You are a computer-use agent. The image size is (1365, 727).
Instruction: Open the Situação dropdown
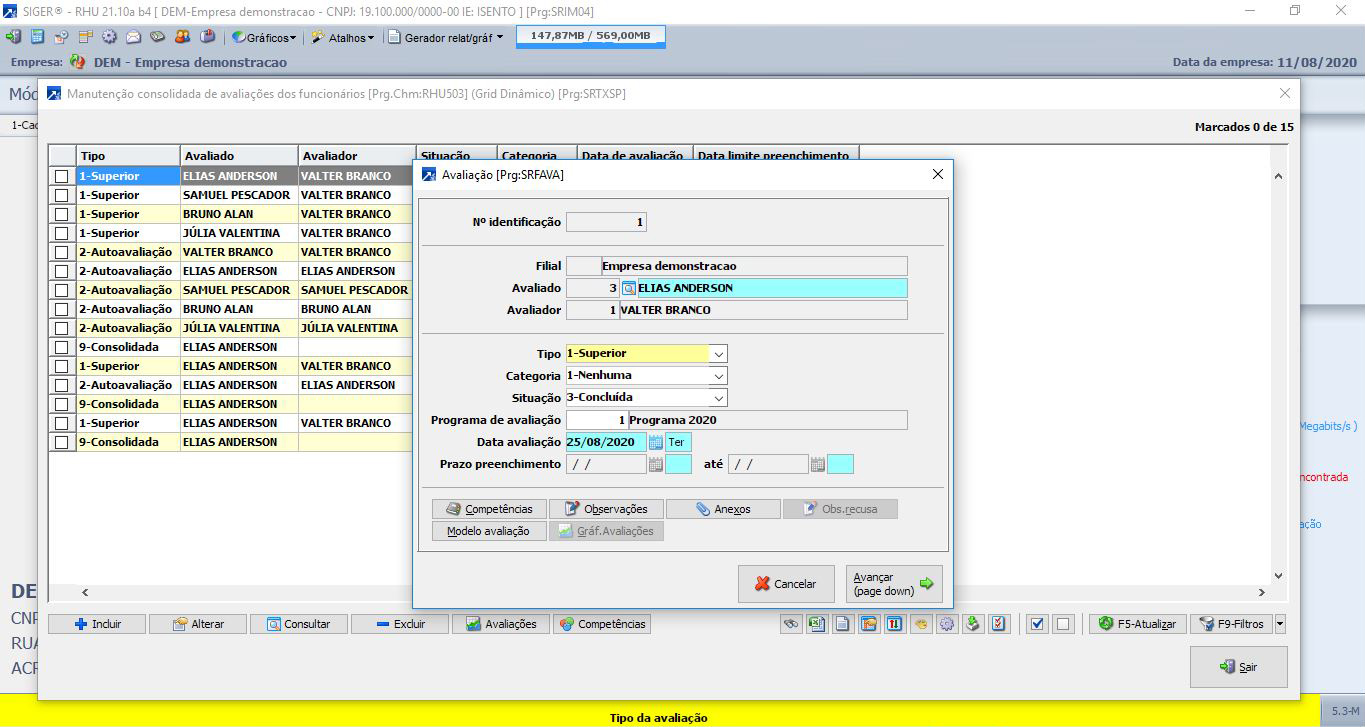(718, 398)
